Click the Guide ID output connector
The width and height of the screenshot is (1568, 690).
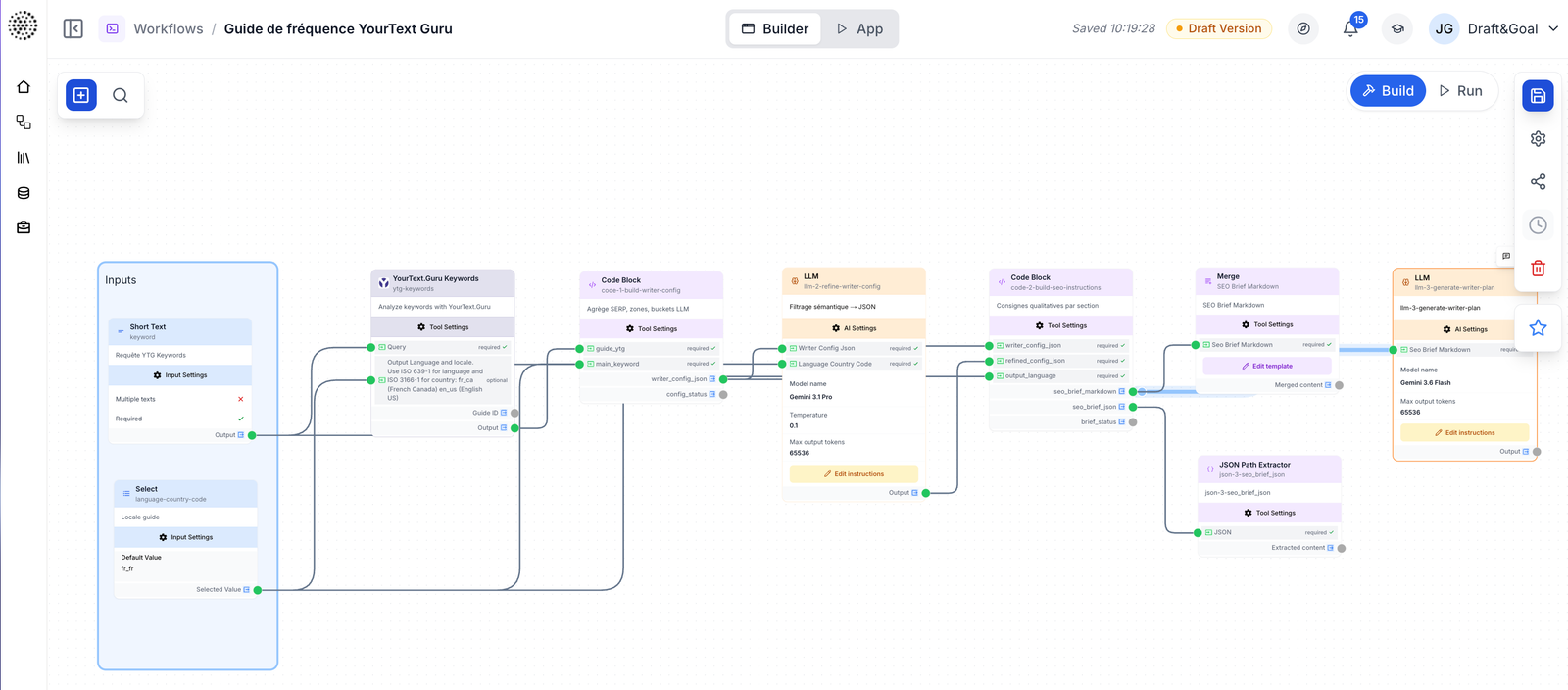pyautogui.click(x=514, y=413)
